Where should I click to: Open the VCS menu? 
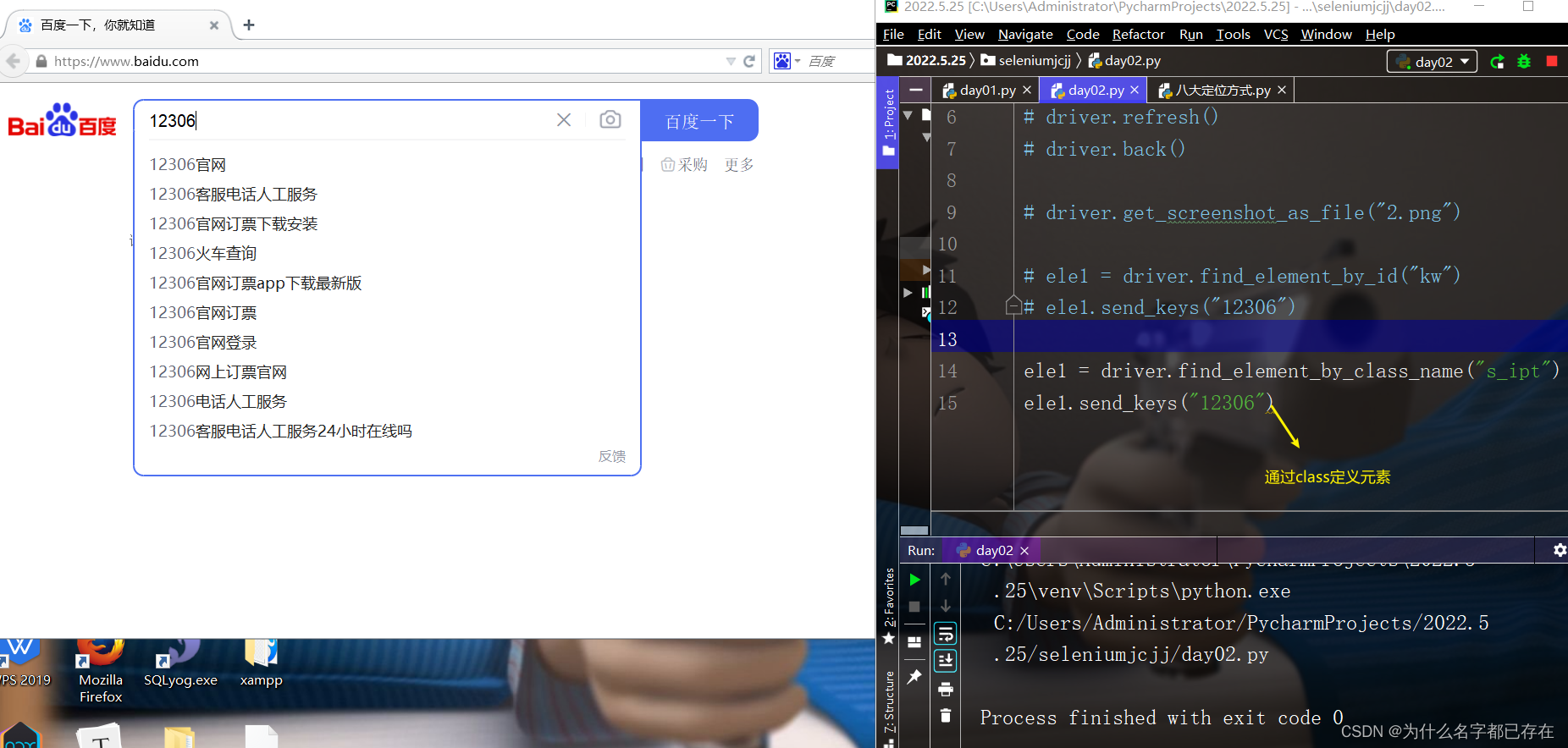coord(1275,34)
